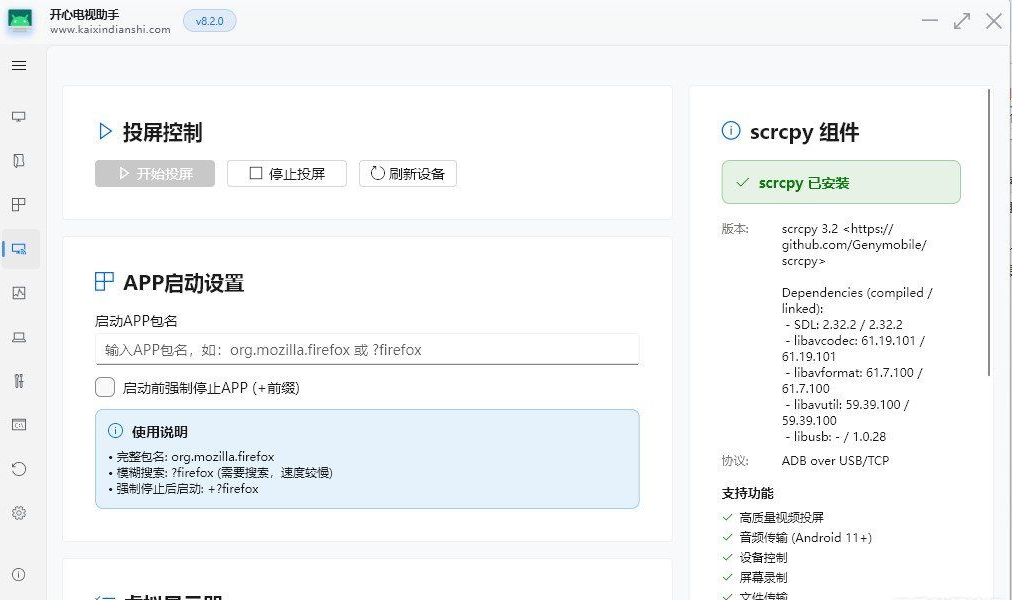Open the about info icon at sidebar bottom
The image size is (1012, 600).
[19, 574]
